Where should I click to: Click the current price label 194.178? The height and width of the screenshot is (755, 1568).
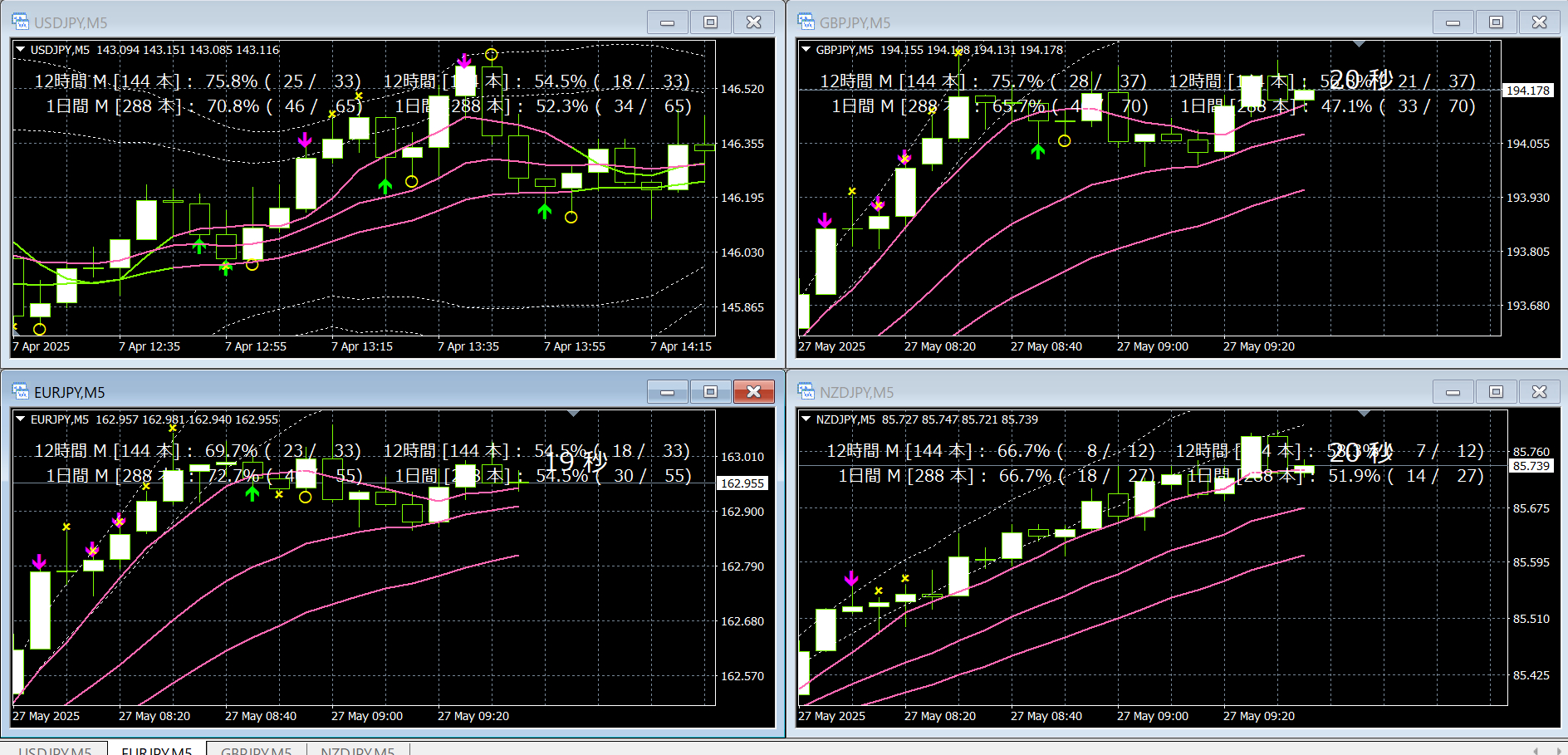(x=1528, y=91)
